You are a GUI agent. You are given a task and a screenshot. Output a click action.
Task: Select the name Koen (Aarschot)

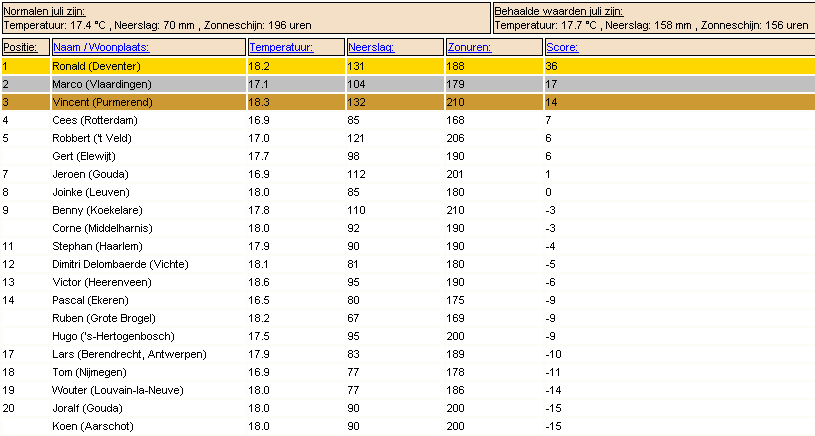coord(93,426)
